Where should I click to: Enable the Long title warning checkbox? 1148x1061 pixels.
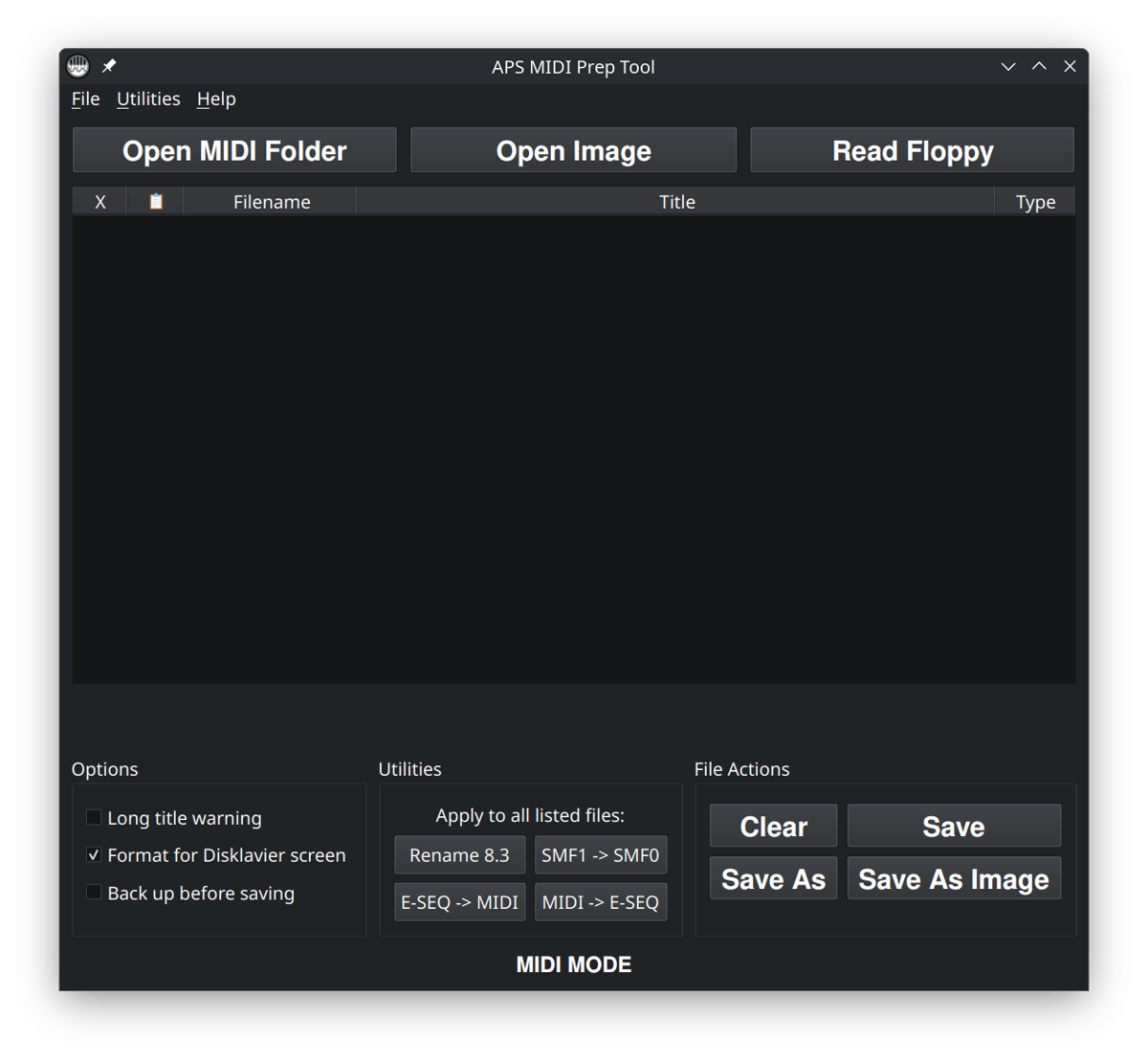point(94,817)
